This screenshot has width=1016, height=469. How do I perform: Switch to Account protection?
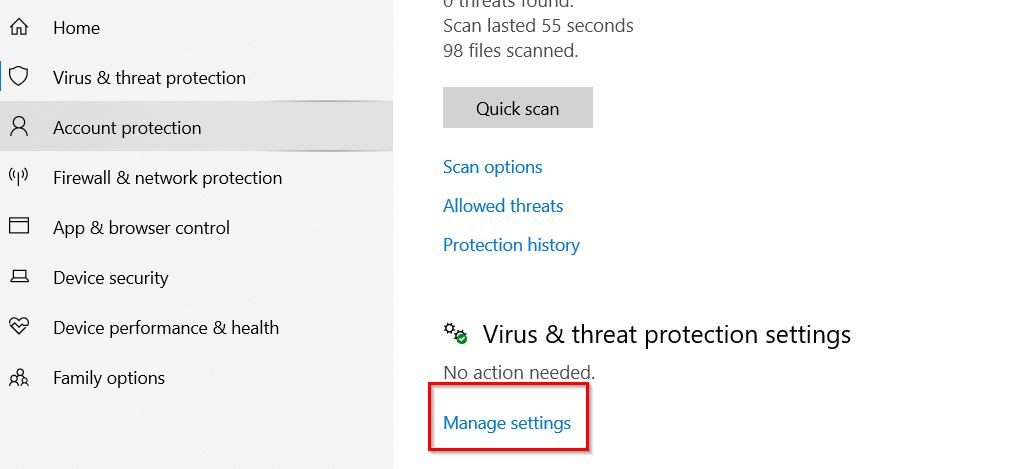tap(127, 128)
